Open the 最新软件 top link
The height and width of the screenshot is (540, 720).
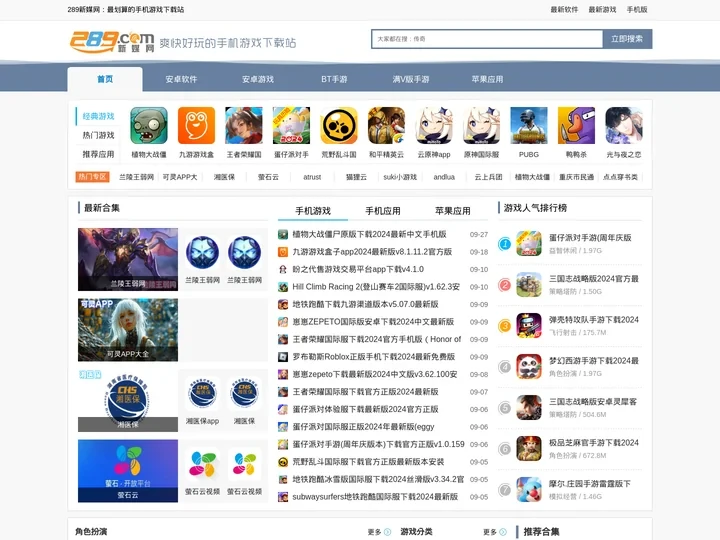(x=564, y=9)
